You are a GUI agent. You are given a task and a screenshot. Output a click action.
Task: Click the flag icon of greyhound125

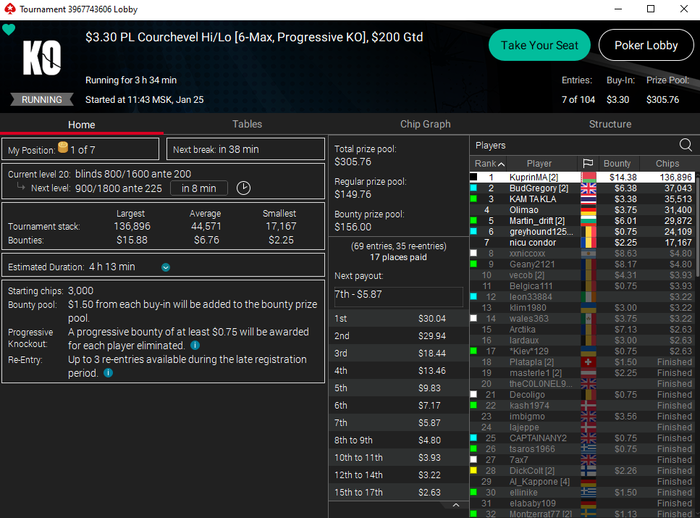coord(588,231)
